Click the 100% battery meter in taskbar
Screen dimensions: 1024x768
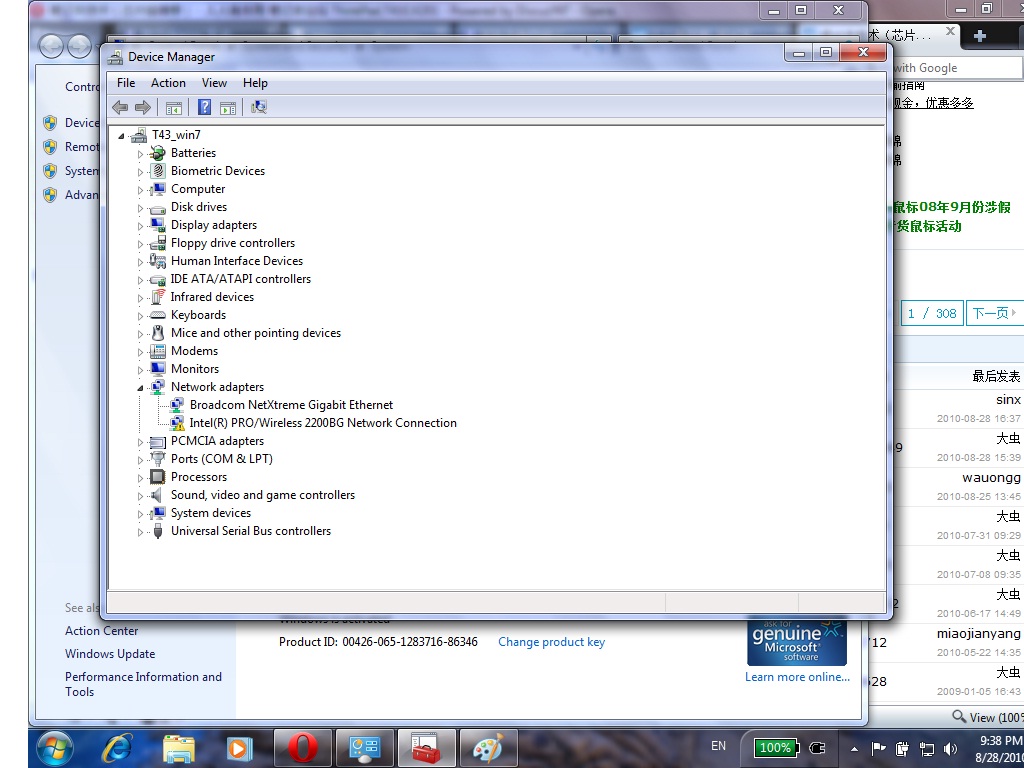tap(775, 748)
